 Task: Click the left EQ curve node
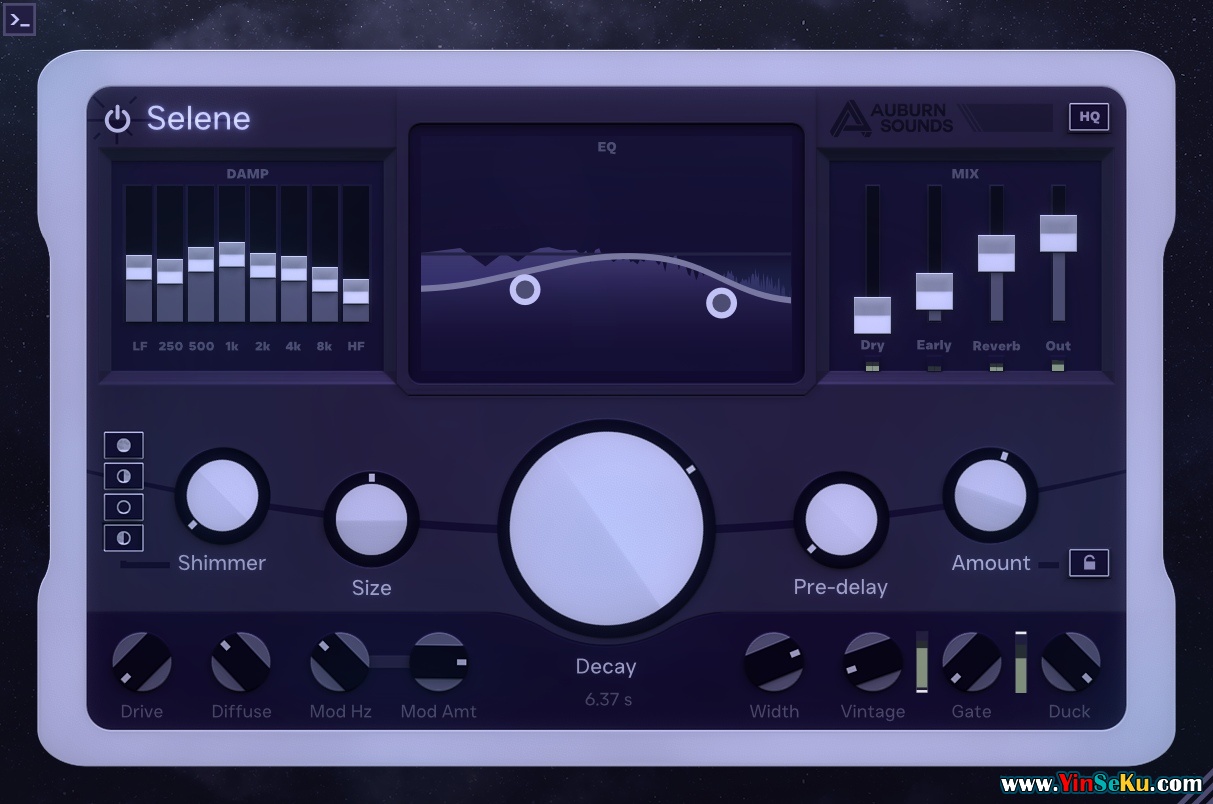525,290
